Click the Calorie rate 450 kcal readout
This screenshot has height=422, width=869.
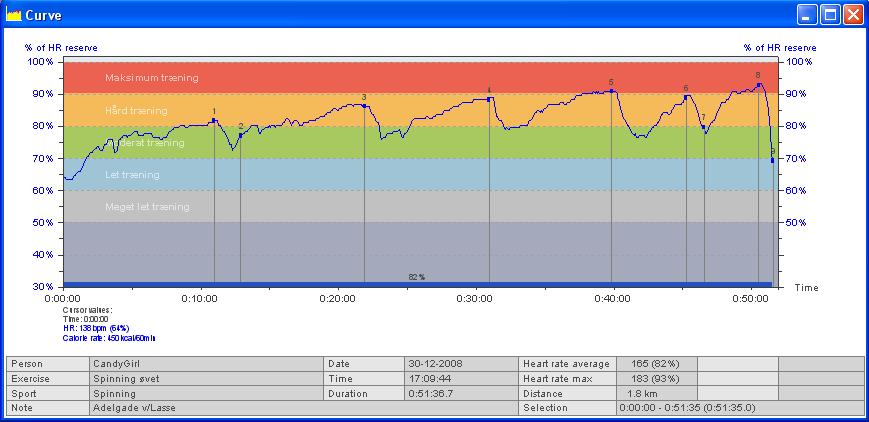point(109,338)
